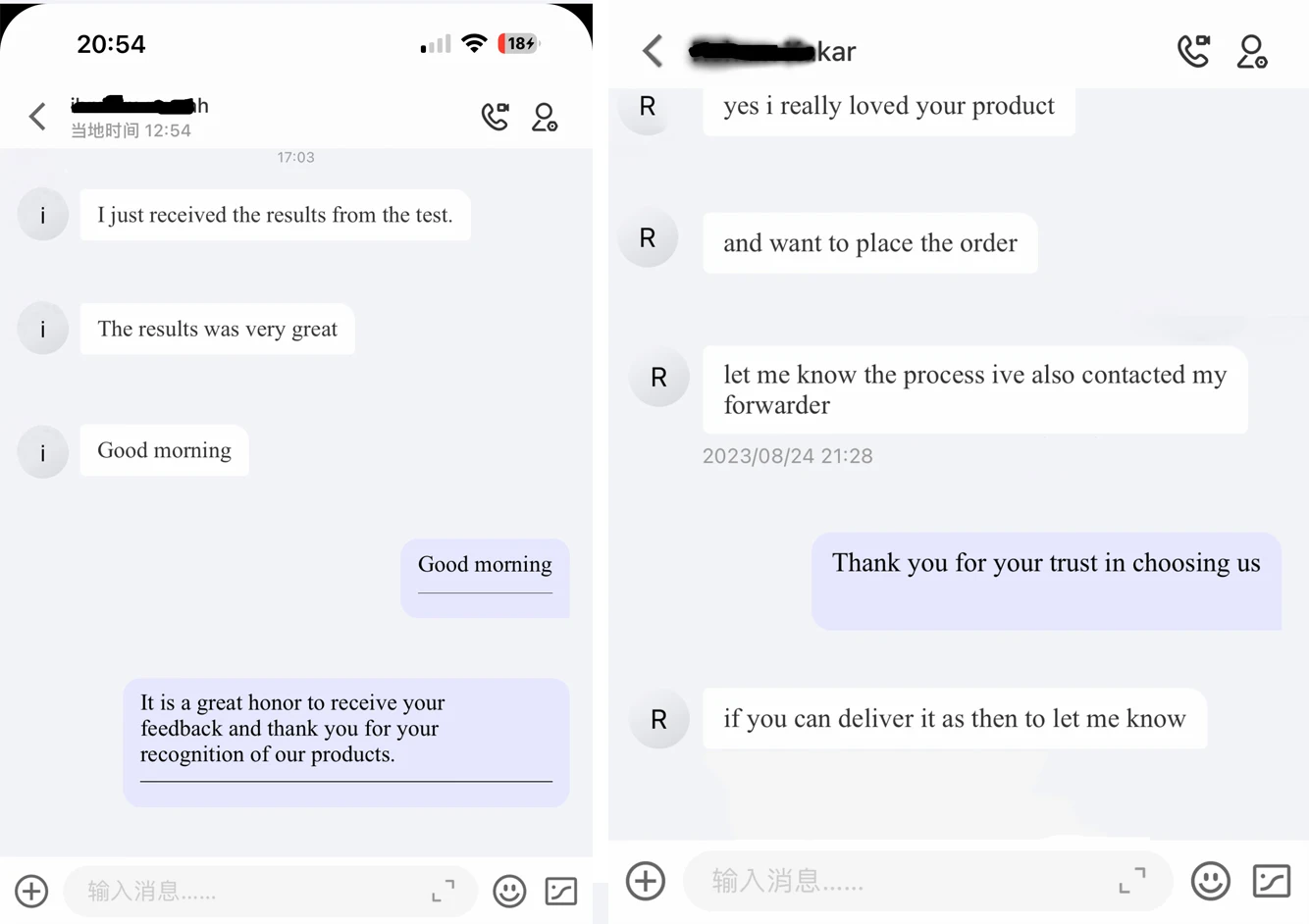Focus the left chat message input field

pos(245,891)
